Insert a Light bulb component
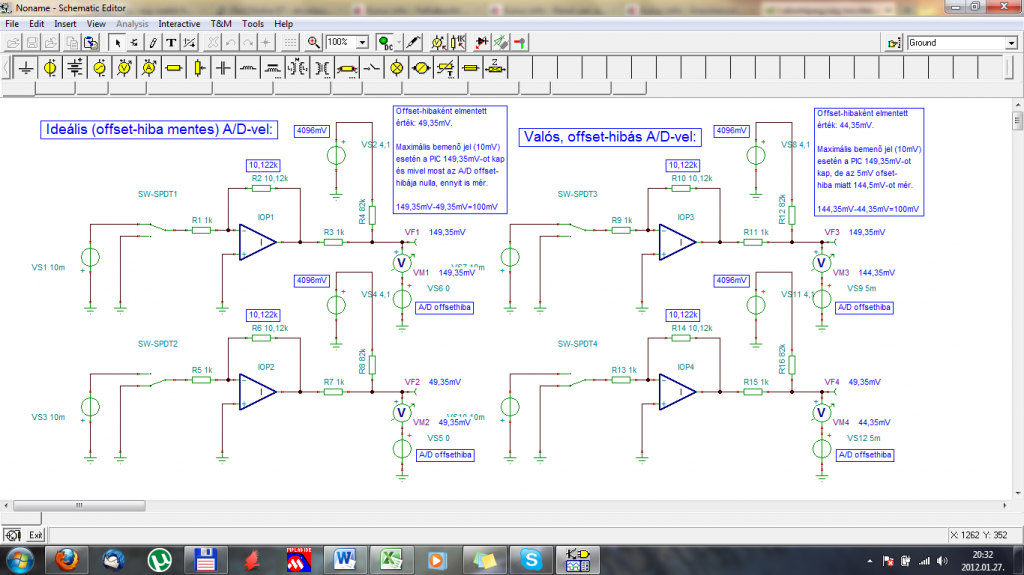This screenshot has height=575, width=1024. 396,67
